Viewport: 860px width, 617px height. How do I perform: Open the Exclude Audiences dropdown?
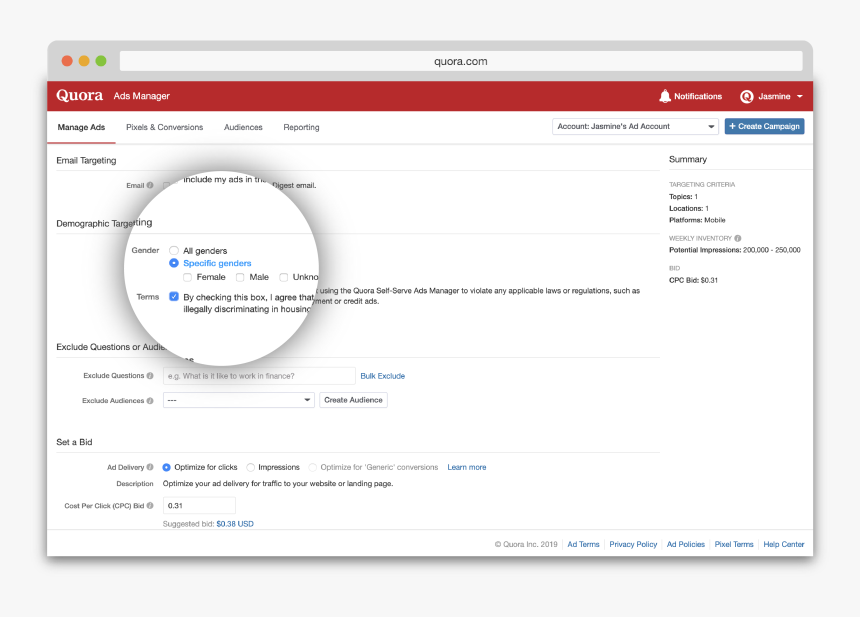click(x=239, y=400)
